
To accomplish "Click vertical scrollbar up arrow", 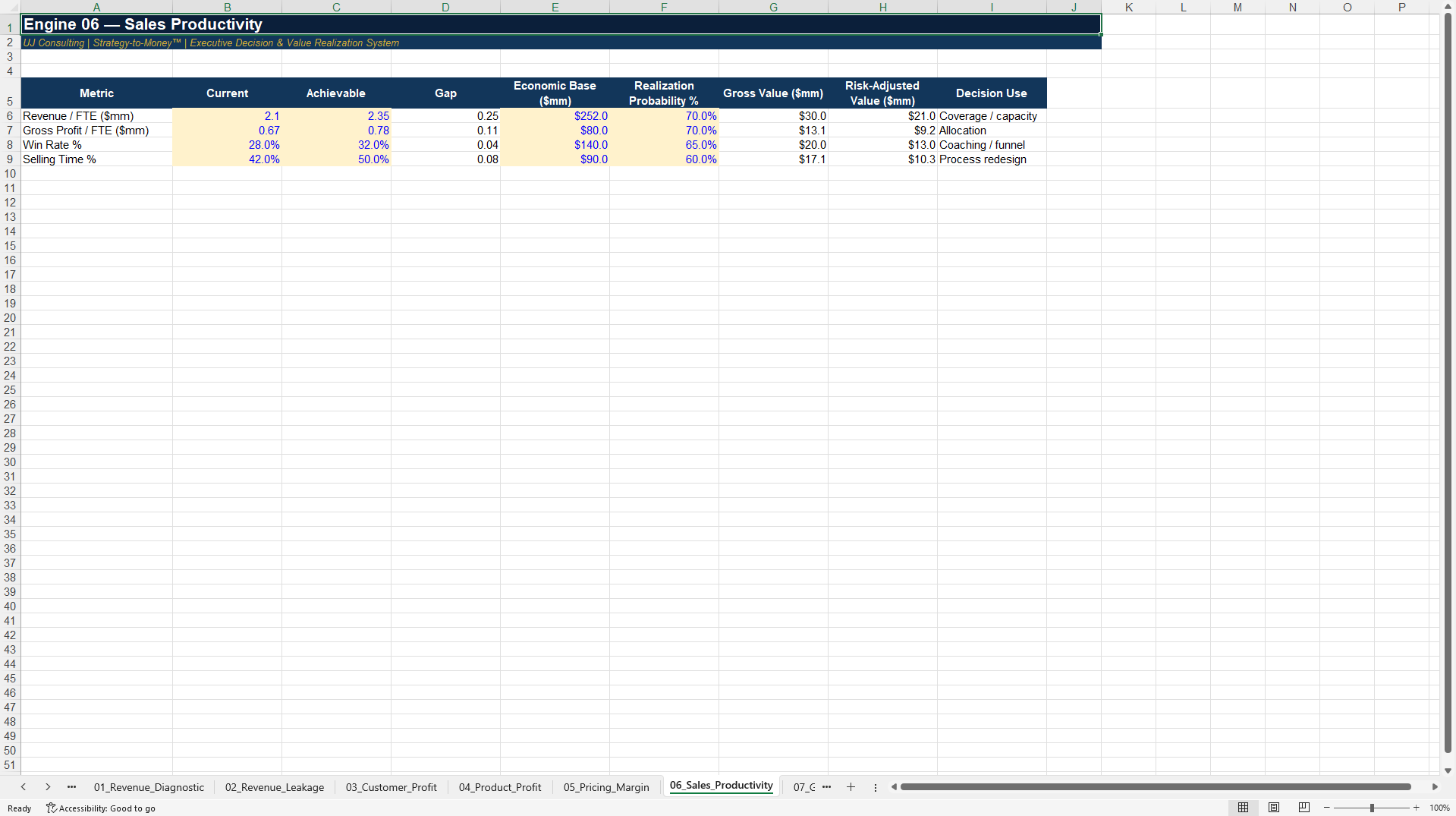I will (x=1448, y=6).
